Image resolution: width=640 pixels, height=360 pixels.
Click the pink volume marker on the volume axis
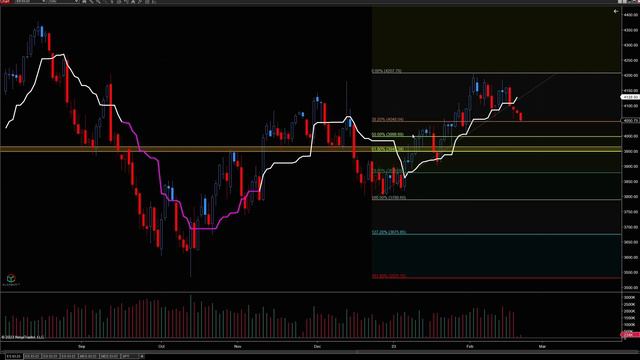(x=630, y=335)
